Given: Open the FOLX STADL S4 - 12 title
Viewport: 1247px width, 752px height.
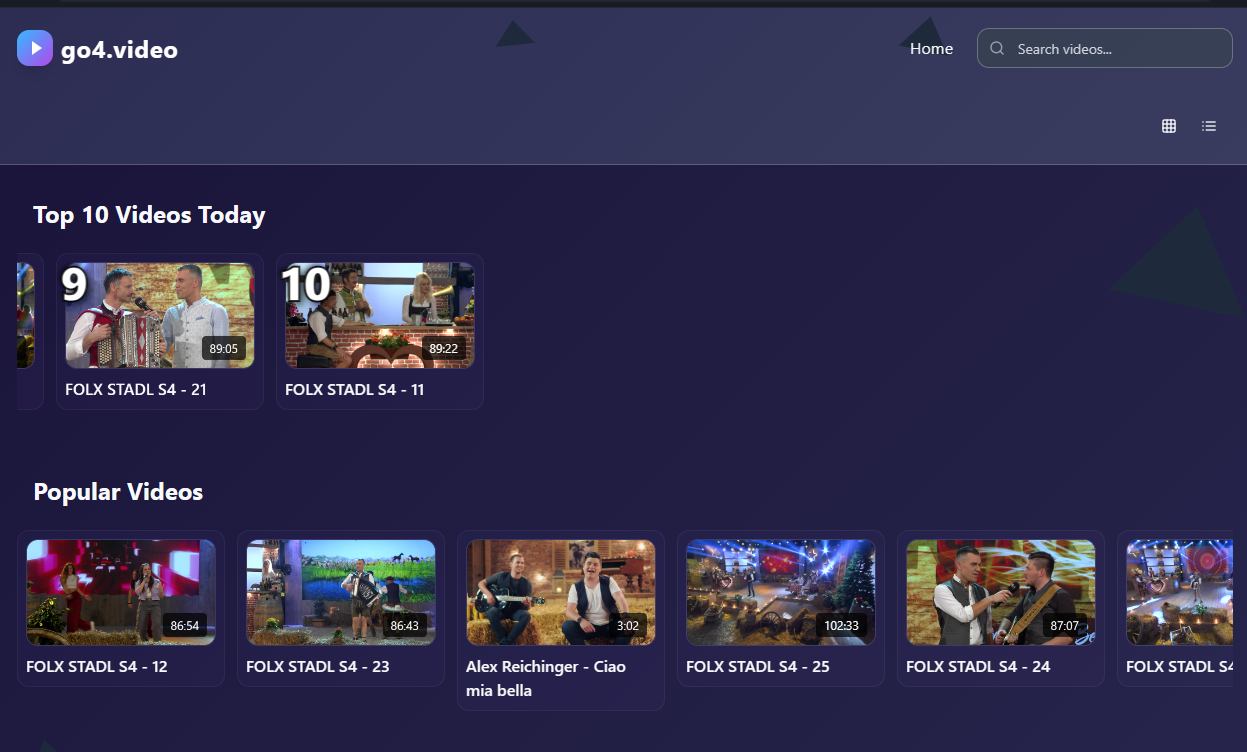Looking at the screenshot, I should 97,666.
